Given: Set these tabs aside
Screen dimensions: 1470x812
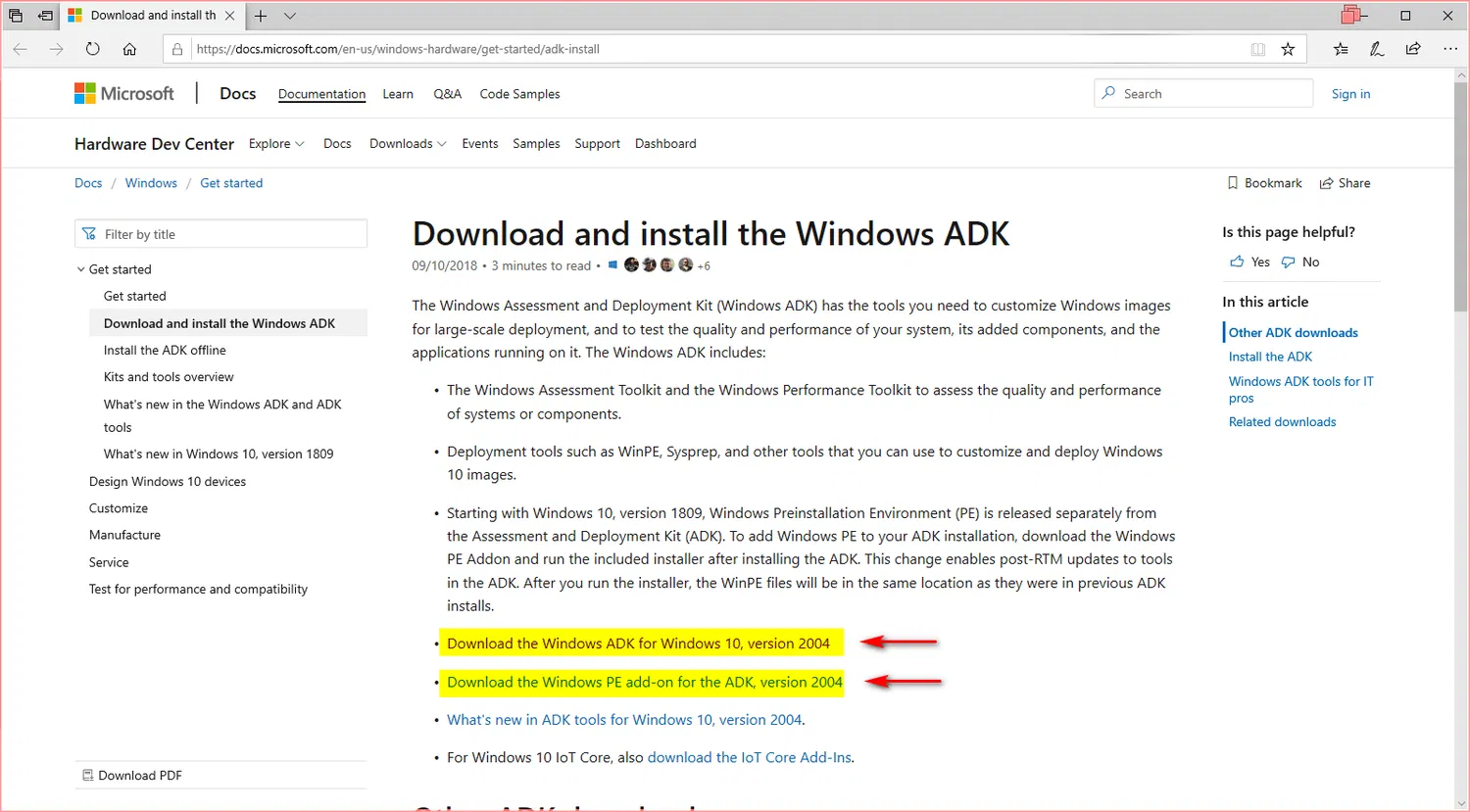Looking at the screenshot, I should (x=45, y=16).
